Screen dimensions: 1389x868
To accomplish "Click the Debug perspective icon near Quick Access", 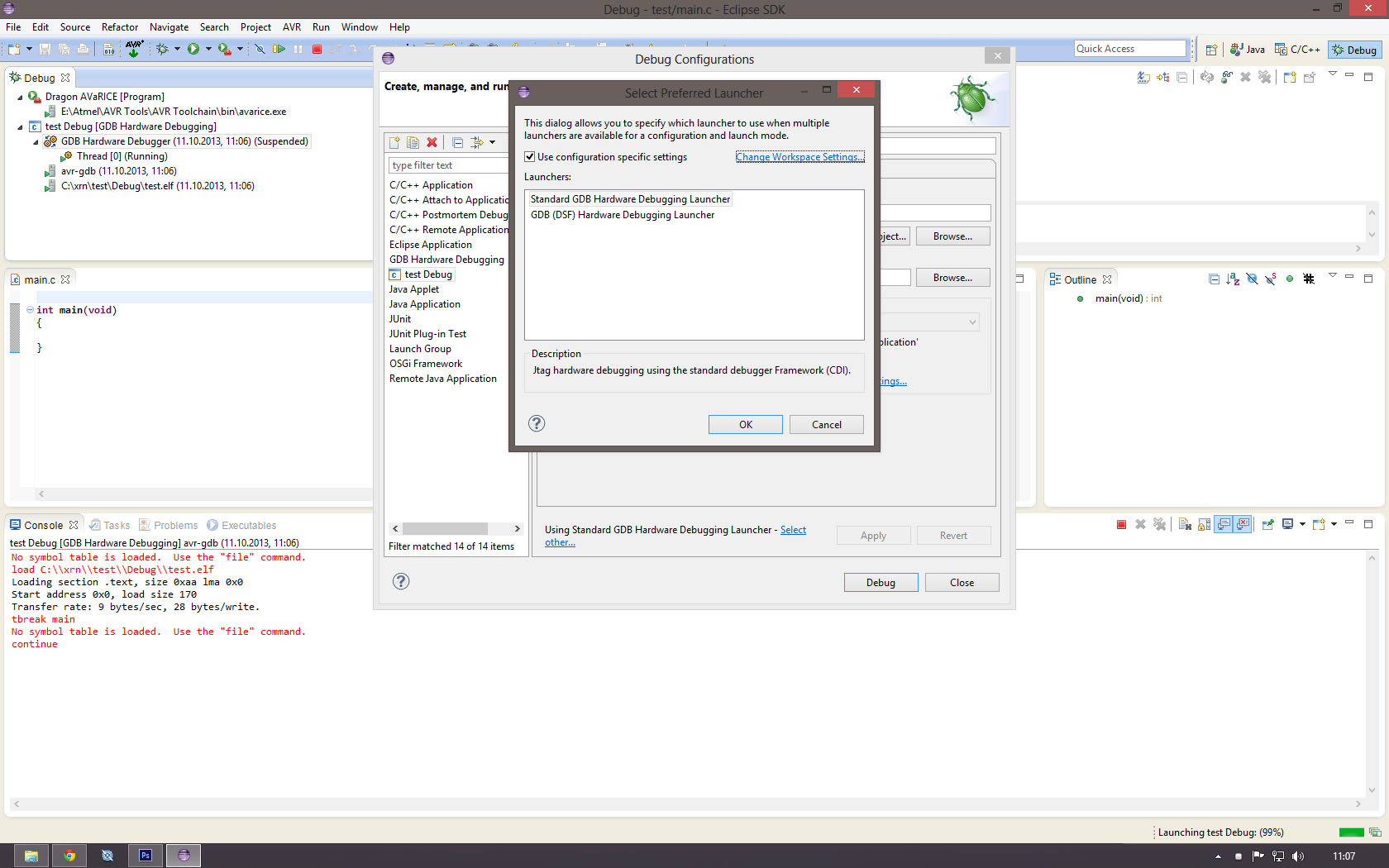I will pyautogui.click(x=1353, y=50).
